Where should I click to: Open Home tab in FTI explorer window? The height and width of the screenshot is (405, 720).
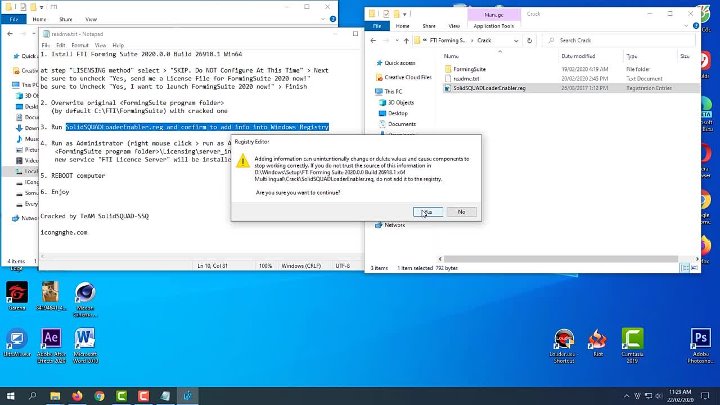pos(39,19)
